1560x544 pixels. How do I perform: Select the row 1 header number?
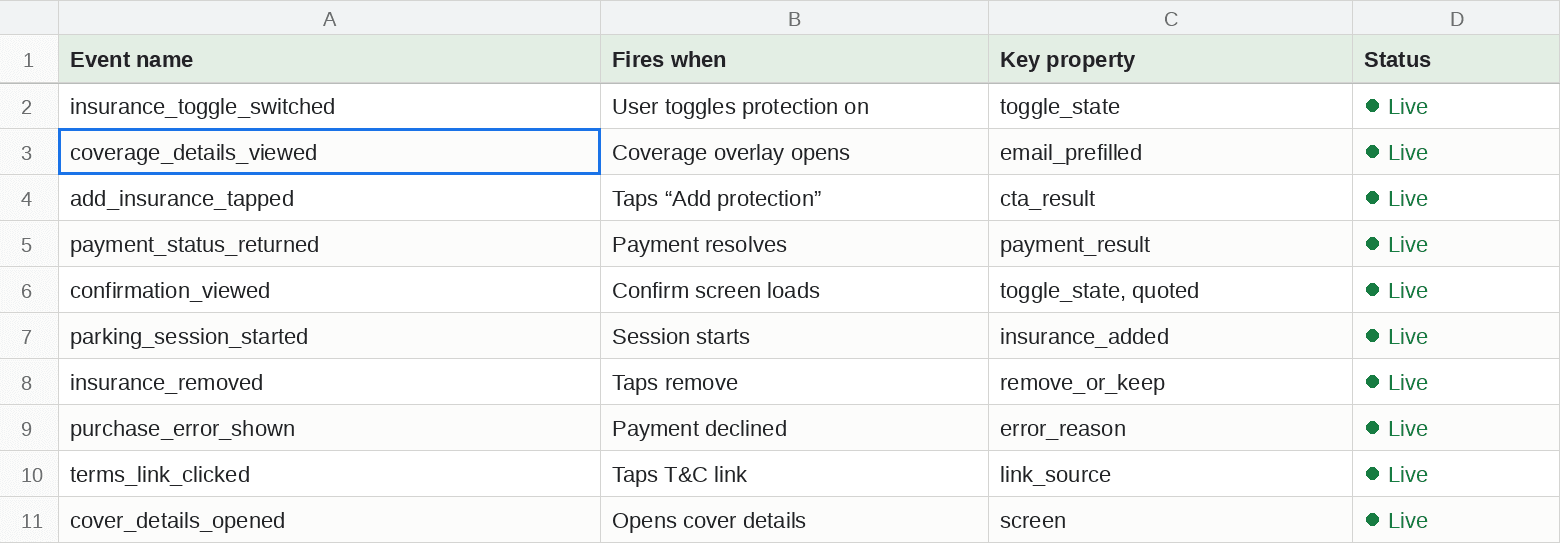pyautogui.click(x=29, y=60)
